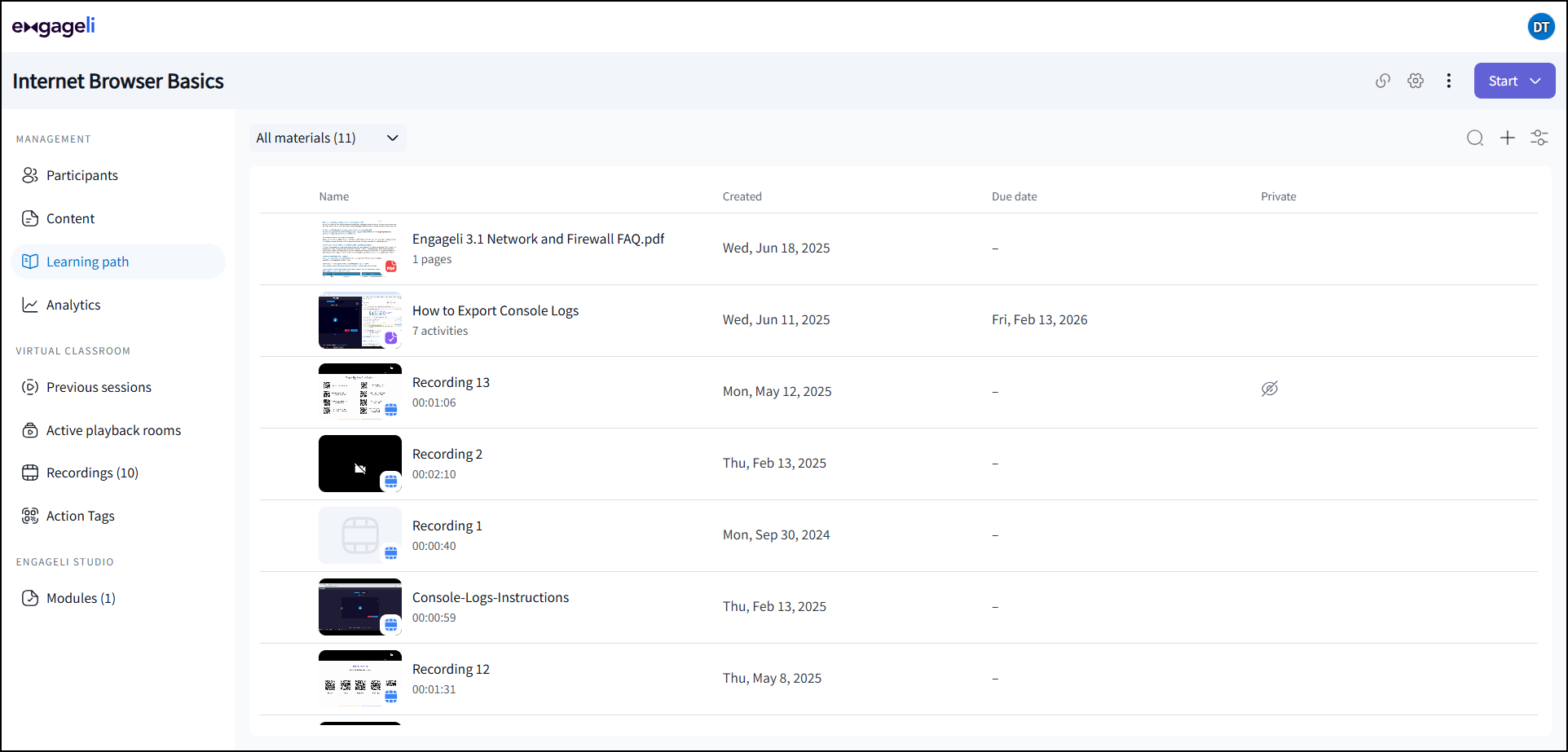
Task: Open the filter sliders icon
Action: click(1539, 138)
